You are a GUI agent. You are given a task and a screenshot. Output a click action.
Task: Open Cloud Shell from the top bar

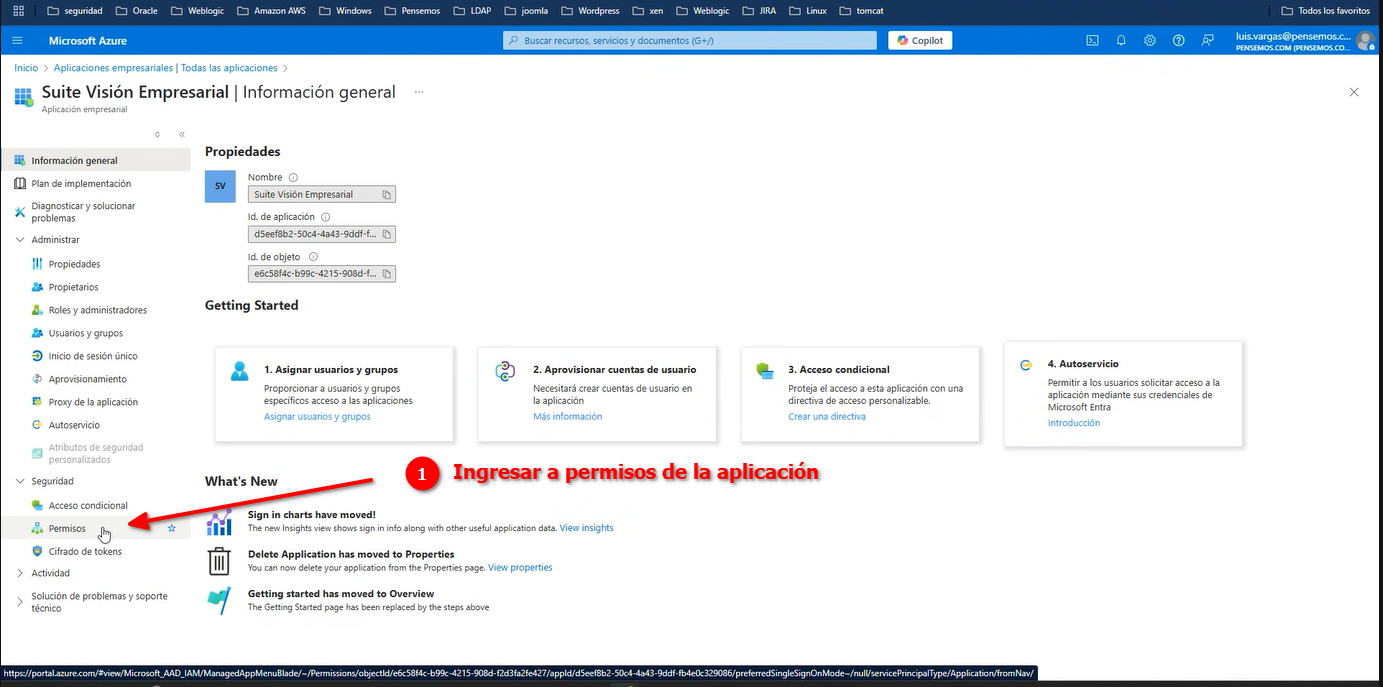[x=1092, y=40]
